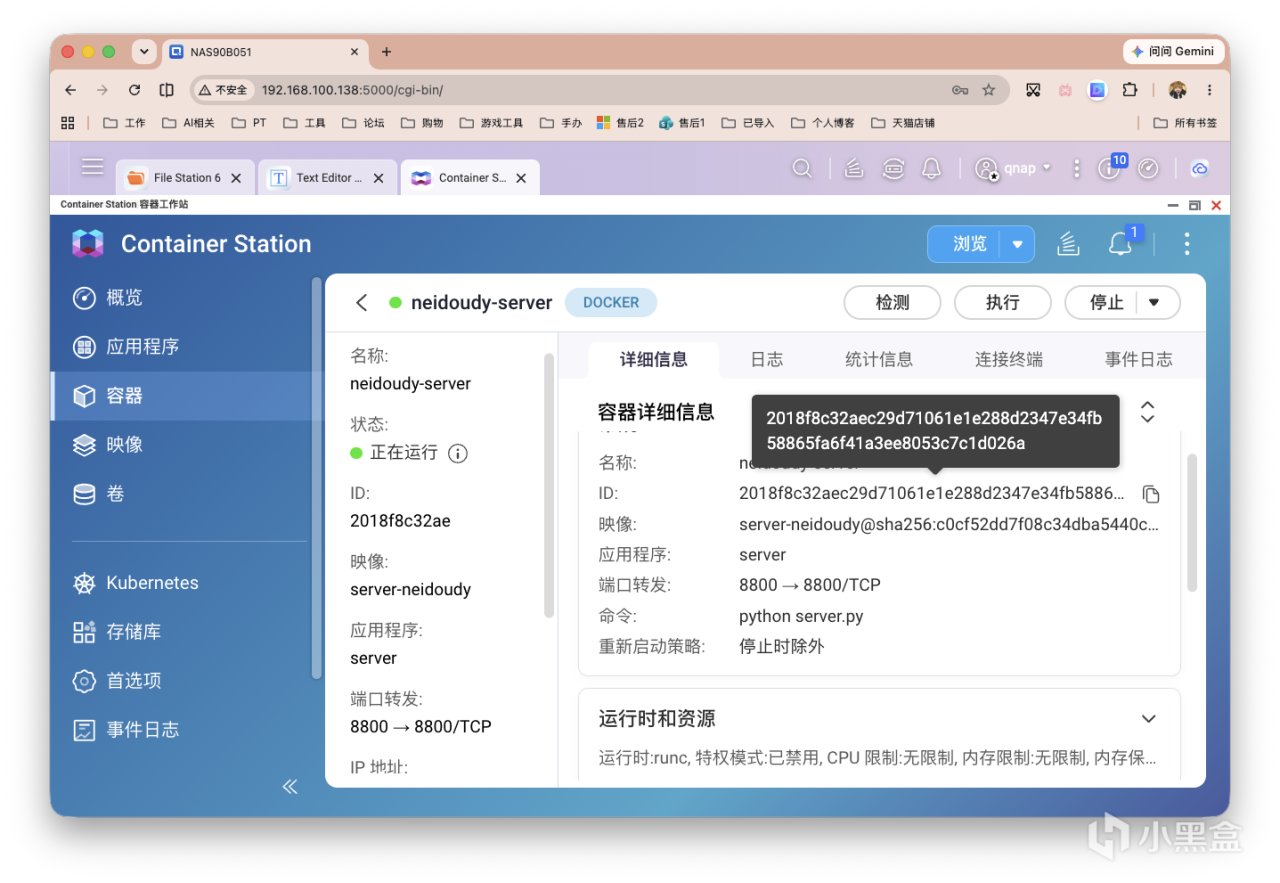This screenshot has height=883, width=1280.
Task: Open 浏览 button dropdown arrow
Action: (1017, 244)
